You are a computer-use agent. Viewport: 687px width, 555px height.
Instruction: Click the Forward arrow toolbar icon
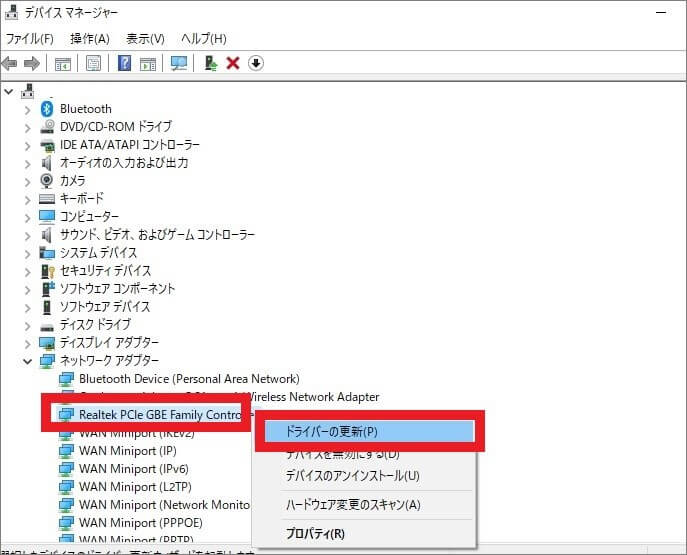pyautogui.click(x=32, y=64)
